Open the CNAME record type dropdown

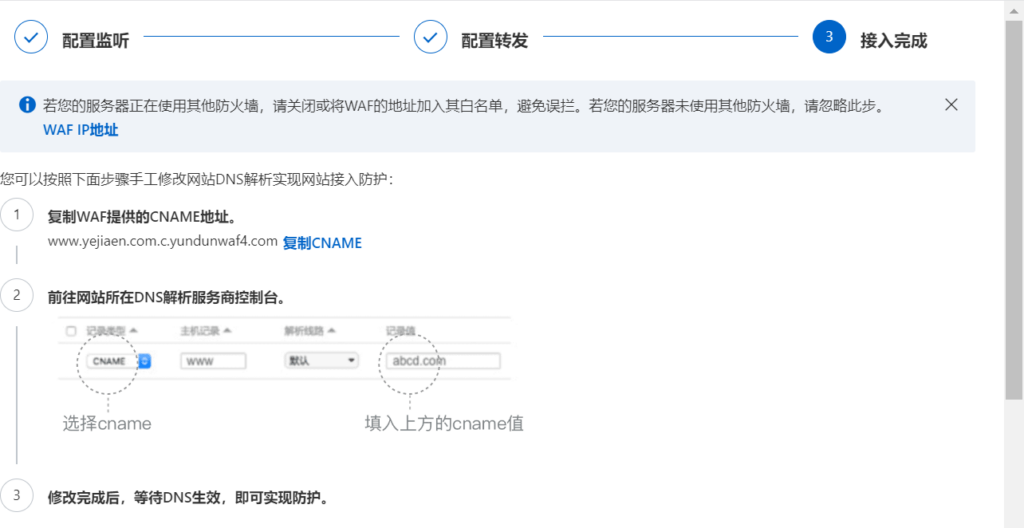point(144,361)
